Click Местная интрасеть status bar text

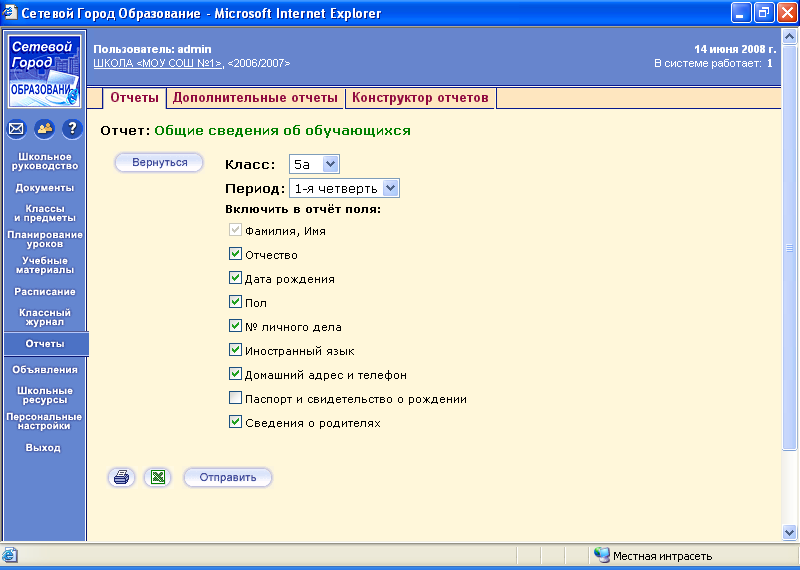[662, 556]
